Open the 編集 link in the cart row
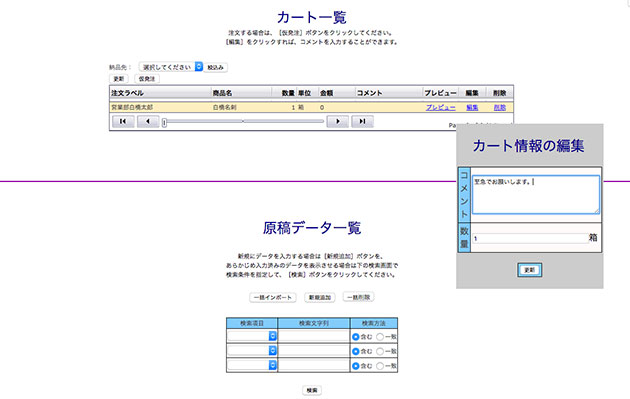This screenshot has width=630, height=399. pyautogui.click(x=472, y=107)
